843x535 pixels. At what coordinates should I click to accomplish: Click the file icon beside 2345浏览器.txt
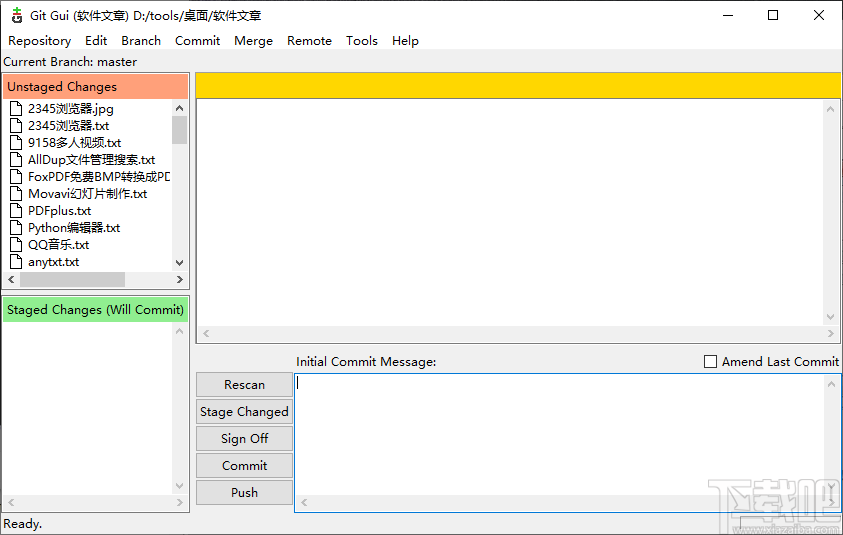click(x=16, y=126)
